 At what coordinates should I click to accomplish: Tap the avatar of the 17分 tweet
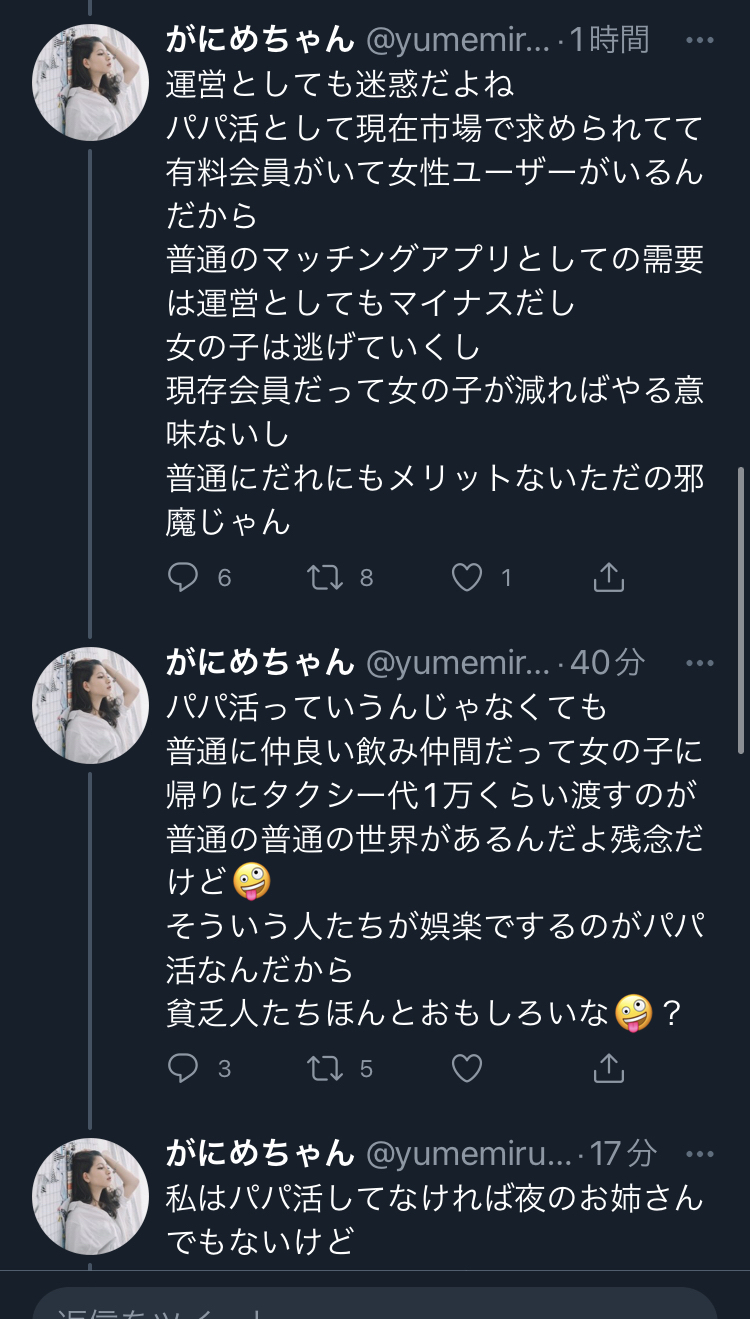[91, 1196]
